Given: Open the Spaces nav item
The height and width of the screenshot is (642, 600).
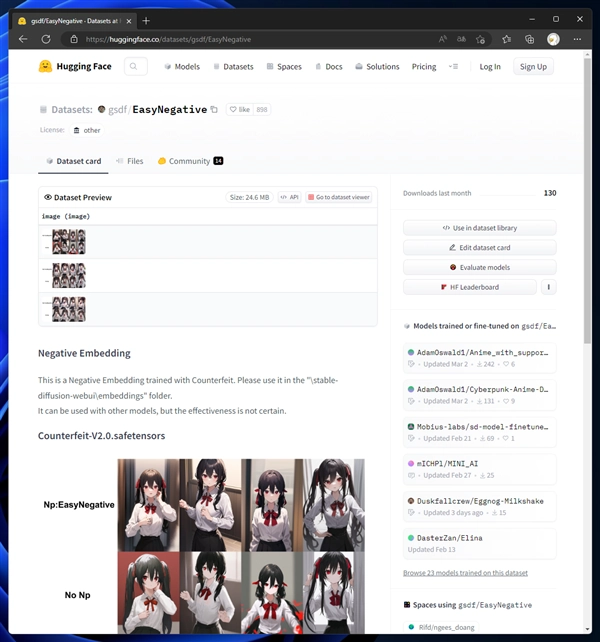Looking at the screenshot, I should pos(284,66).
